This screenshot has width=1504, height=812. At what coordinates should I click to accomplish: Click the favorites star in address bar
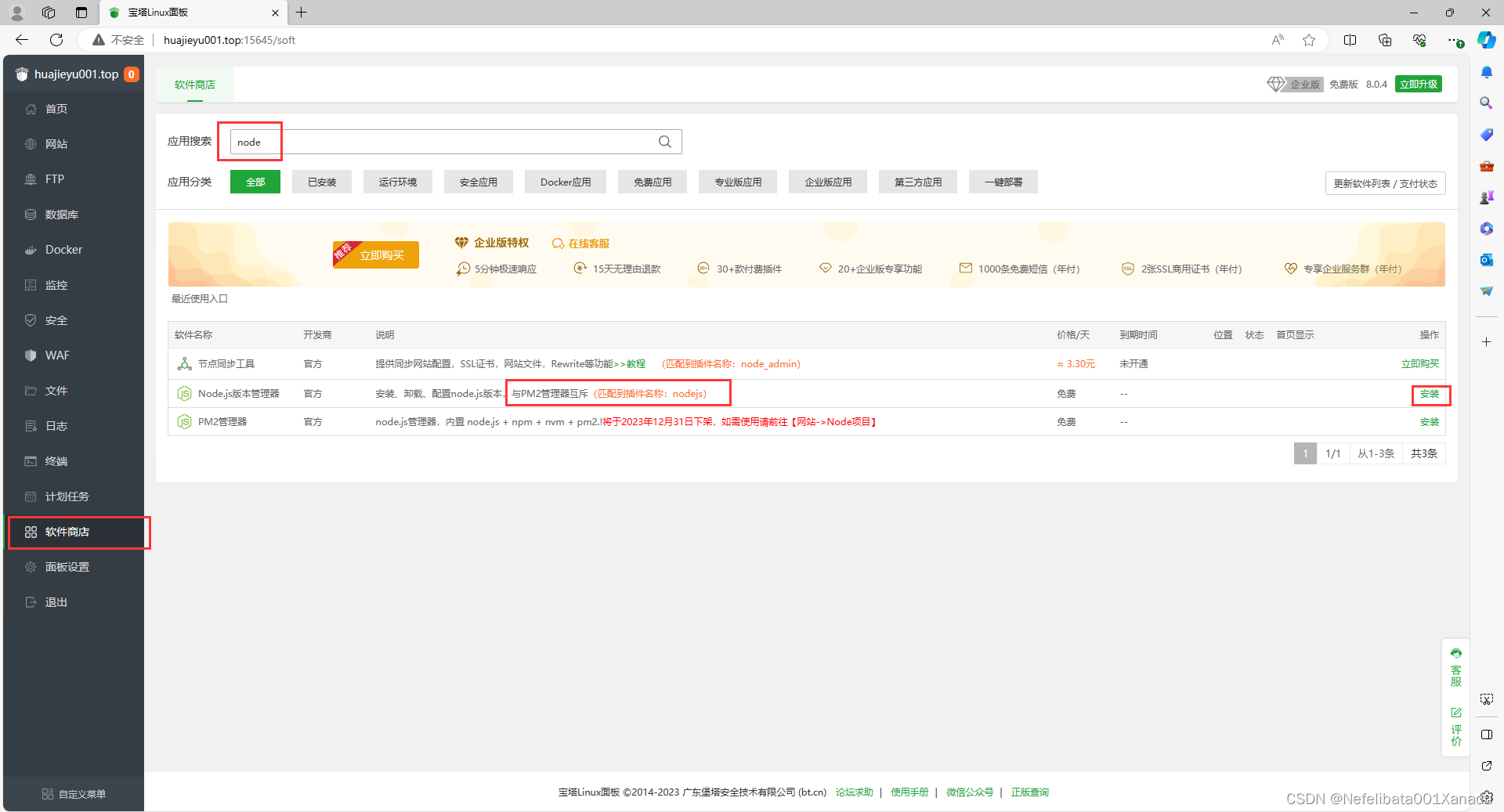[1309, 40]
